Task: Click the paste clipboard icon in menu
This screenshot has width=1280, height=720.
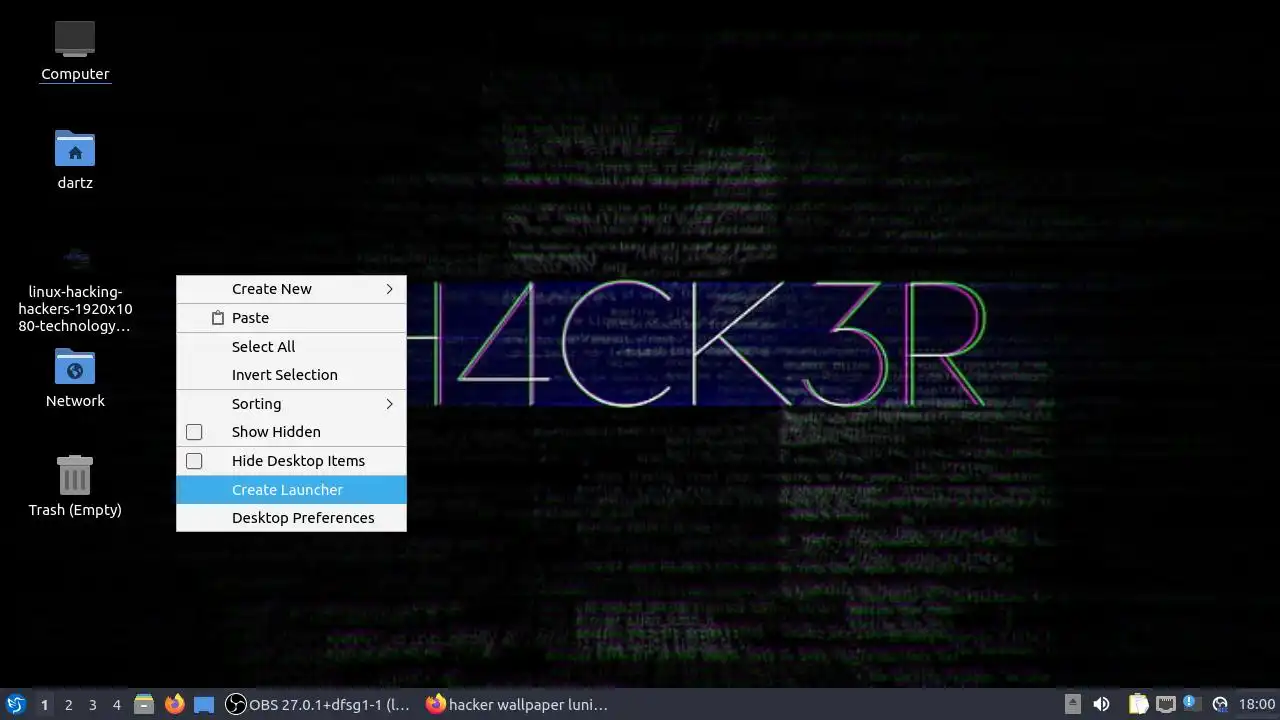Action: 218,318
